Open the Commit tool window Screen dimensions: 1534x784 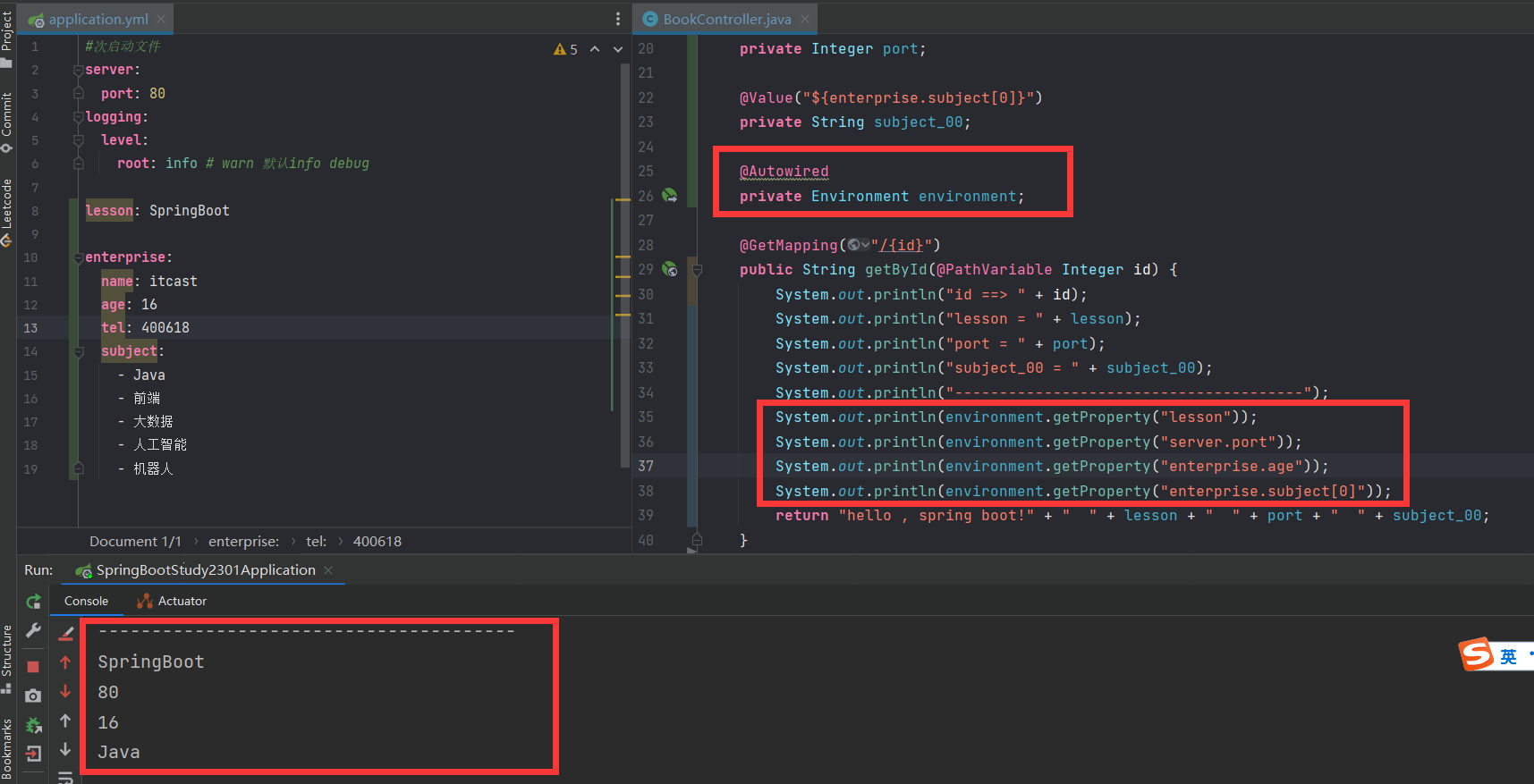(x=7, y=122)
